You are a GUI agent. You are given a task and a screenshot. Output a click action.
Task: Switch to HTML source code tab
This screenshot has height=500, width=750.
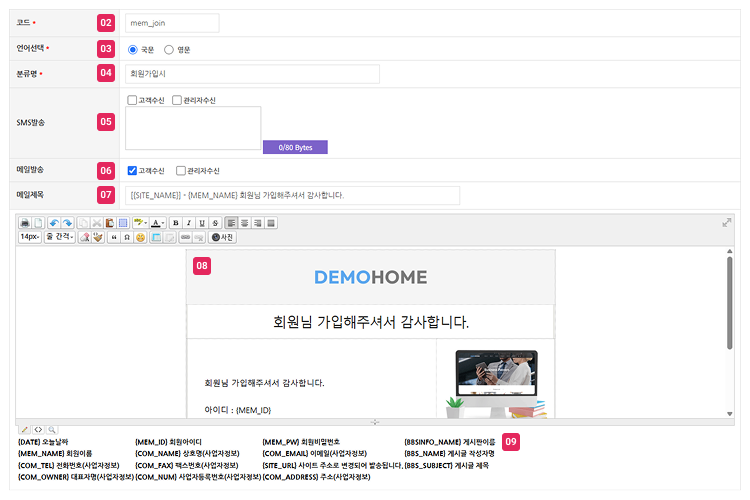point(38,430)
